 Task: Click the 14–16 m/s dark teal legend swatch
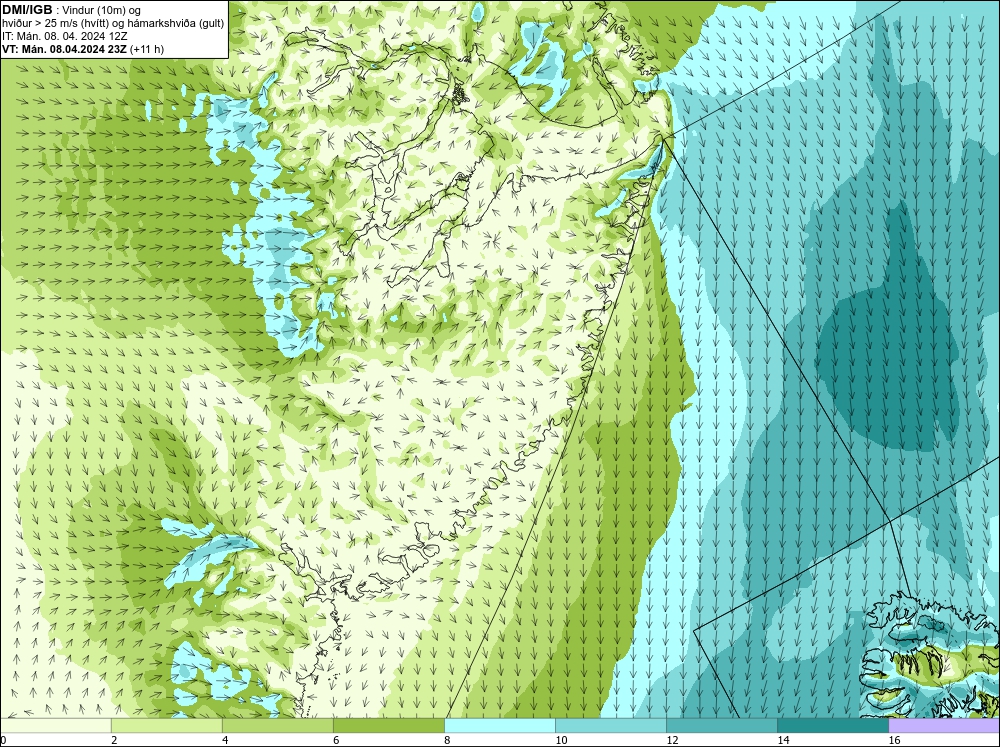832,726
